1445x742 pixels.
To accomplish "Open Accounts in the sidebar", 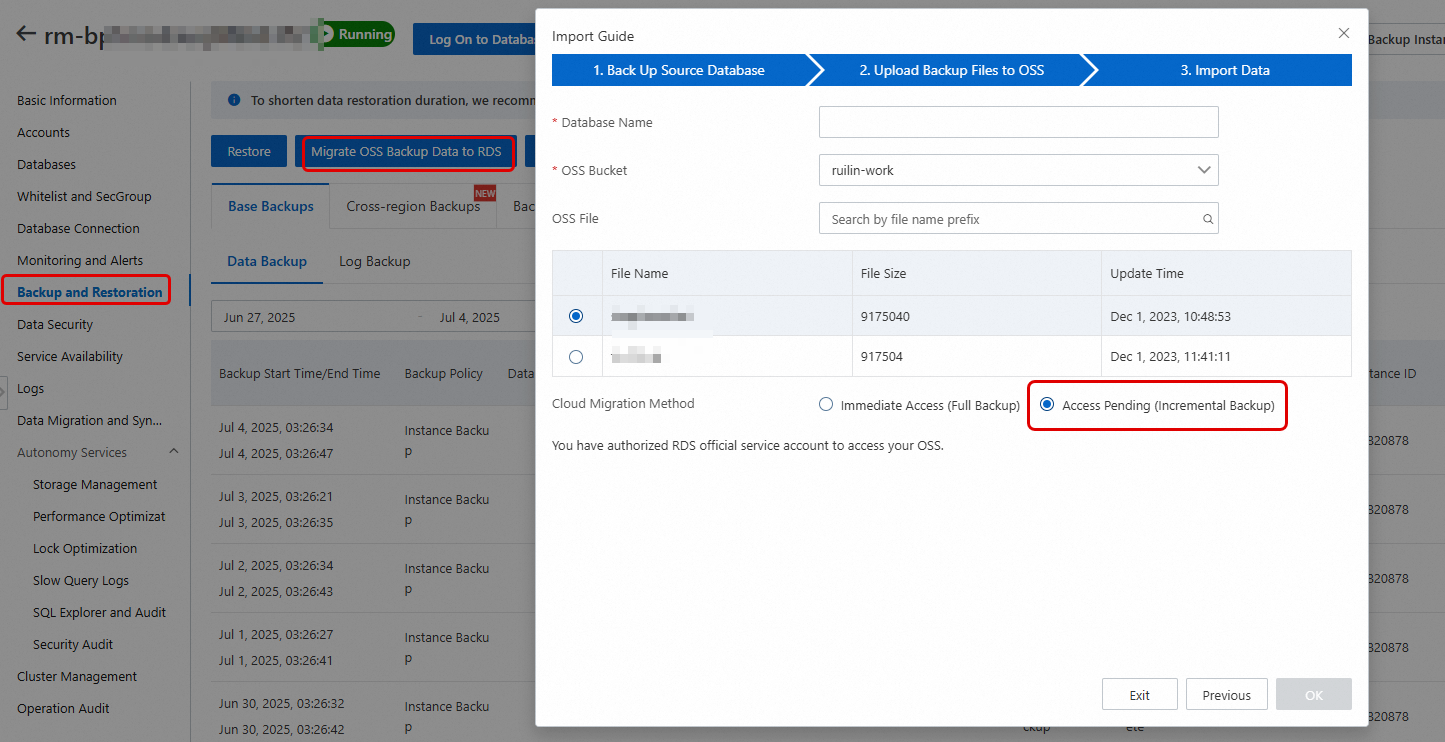I will [43, 132].
